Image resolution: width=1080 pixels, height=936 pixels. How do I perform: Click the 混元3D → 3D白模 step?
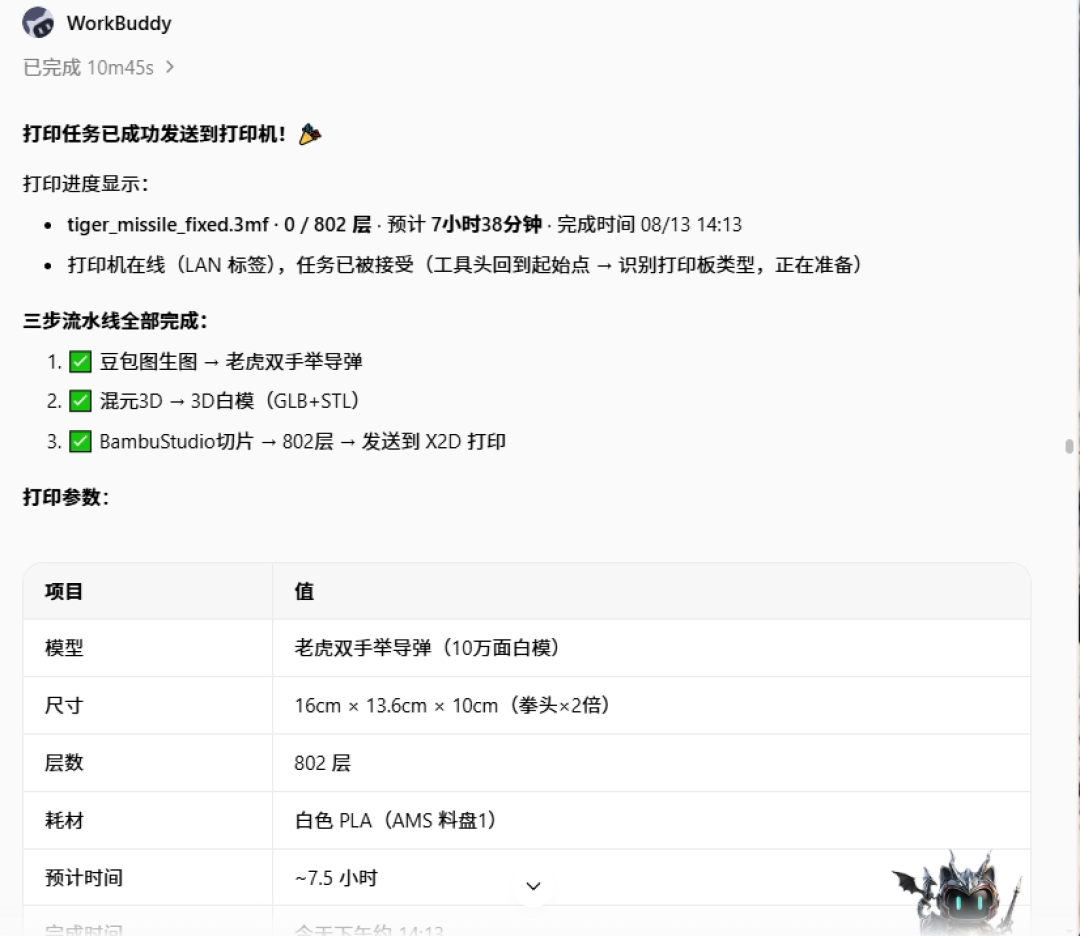point(229,401)
